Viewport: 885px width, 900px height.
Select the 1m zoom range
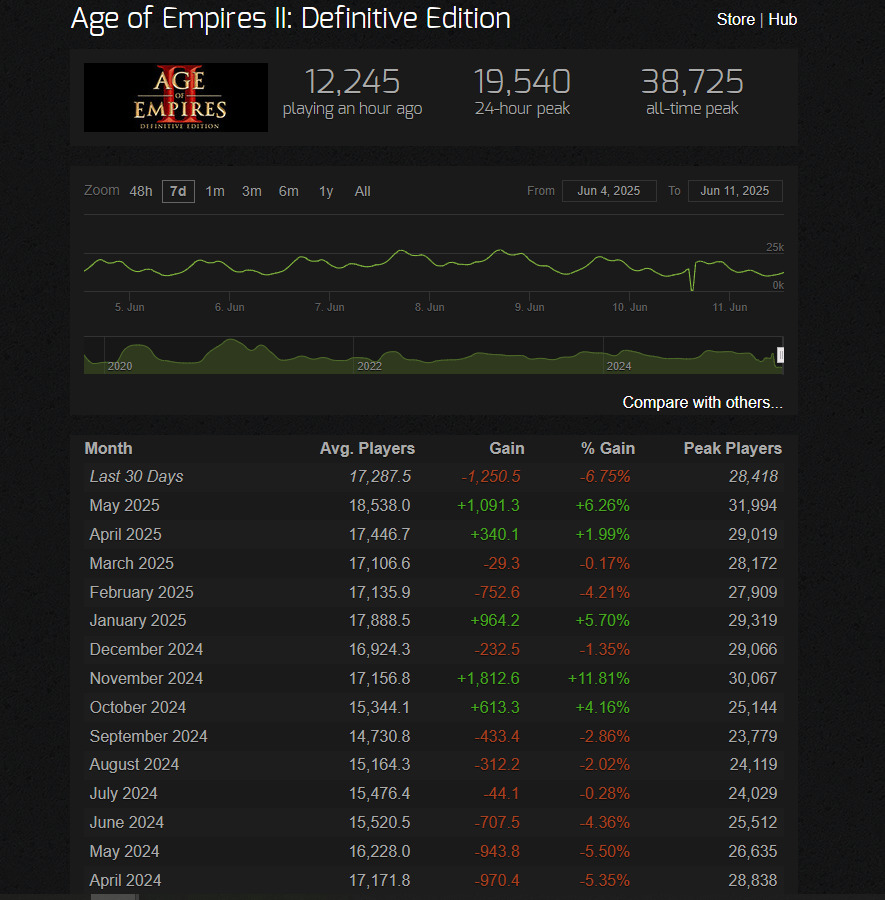(x=215, y=191)
